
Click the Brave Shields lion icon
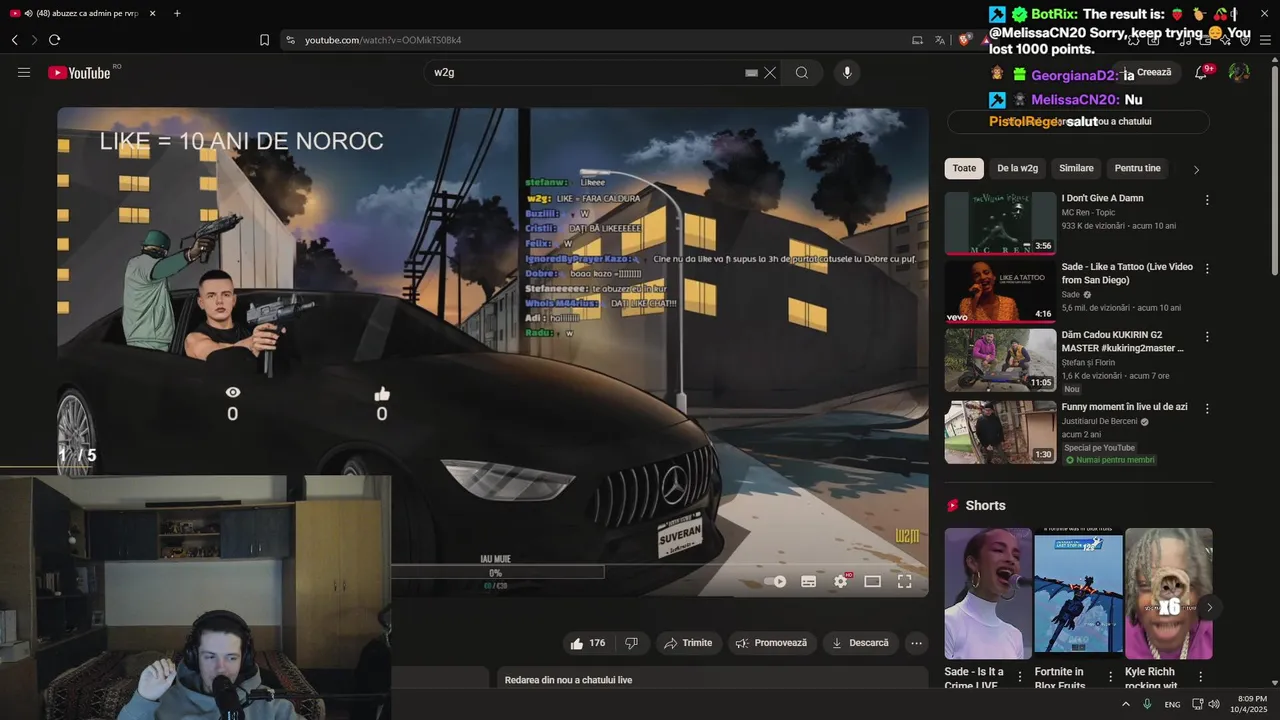pos(964,40)
